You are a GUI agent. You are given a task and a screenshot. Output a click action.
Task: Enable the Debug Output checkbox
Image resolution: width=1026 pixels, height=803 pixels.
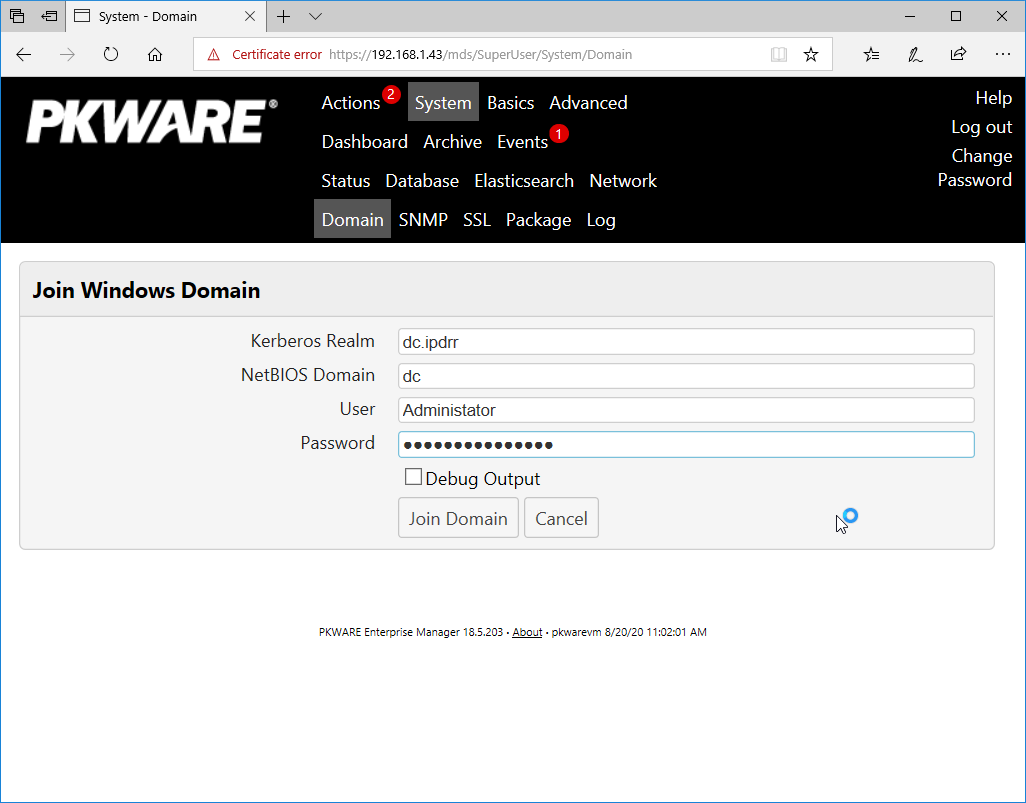point(413,478)
